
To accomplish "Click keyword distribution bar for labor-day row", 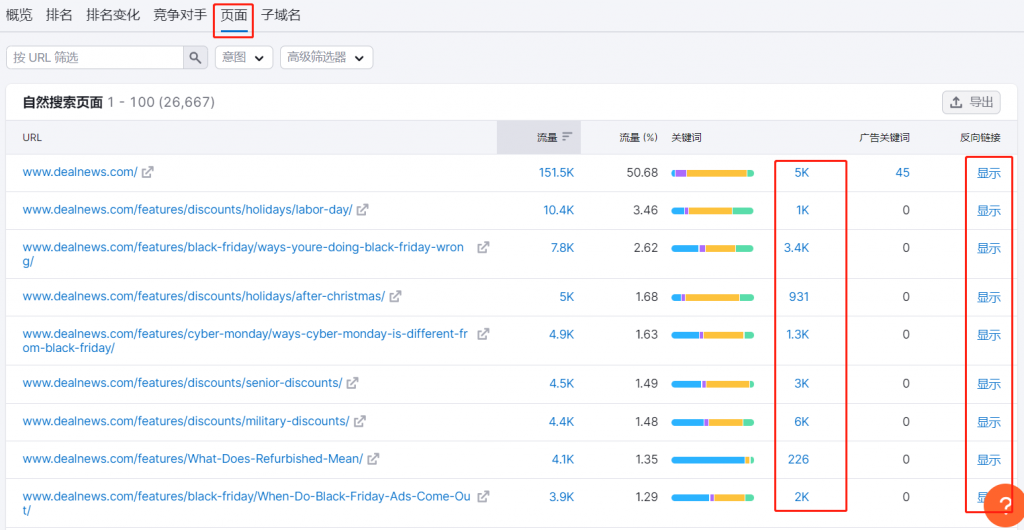I will pyautogui.click(x=712, y=210).
